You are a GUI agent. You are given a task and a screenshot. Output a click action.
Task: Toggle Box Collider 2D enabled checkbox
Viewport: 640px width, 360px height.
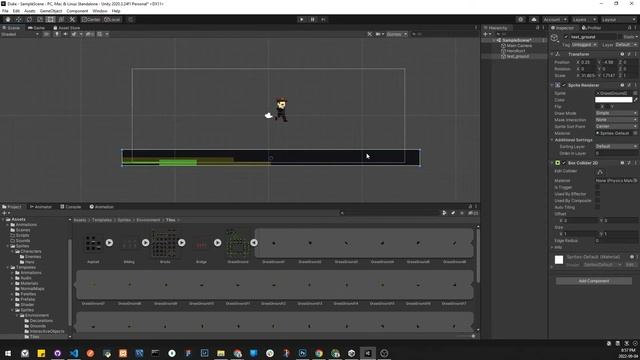point(564,163)
